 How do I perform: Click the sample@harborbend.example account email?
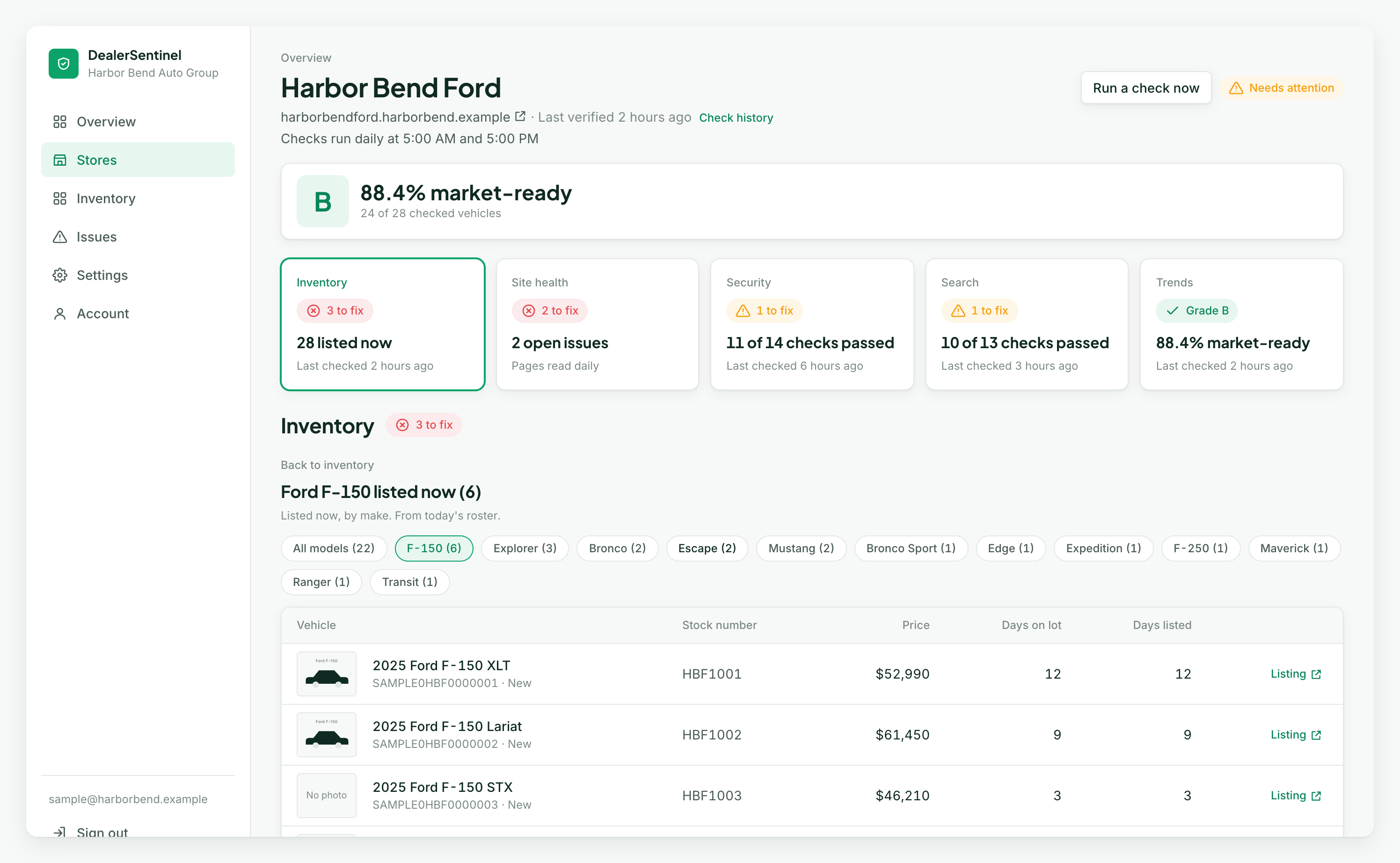128,799
